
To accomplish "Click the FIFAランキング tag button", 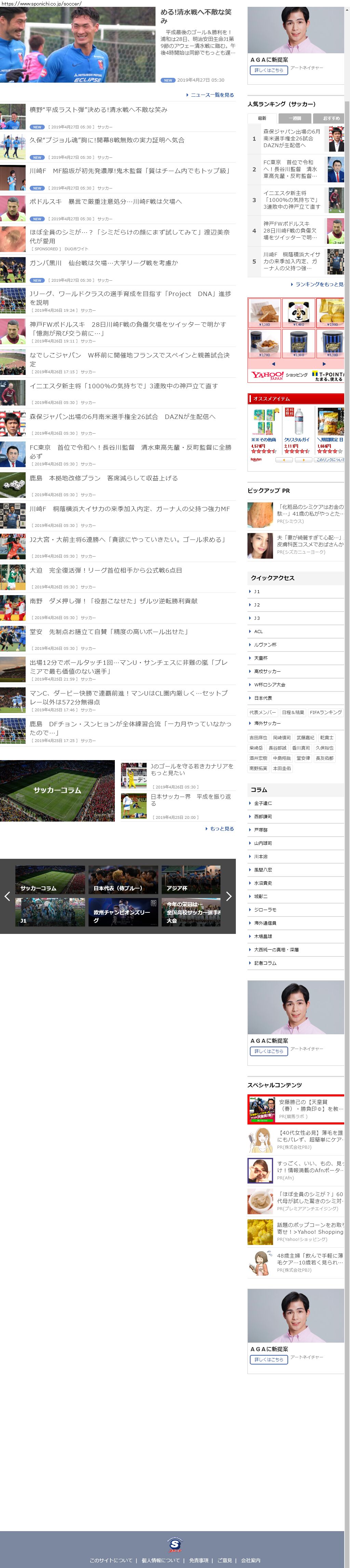I will (x=325, y=712).
